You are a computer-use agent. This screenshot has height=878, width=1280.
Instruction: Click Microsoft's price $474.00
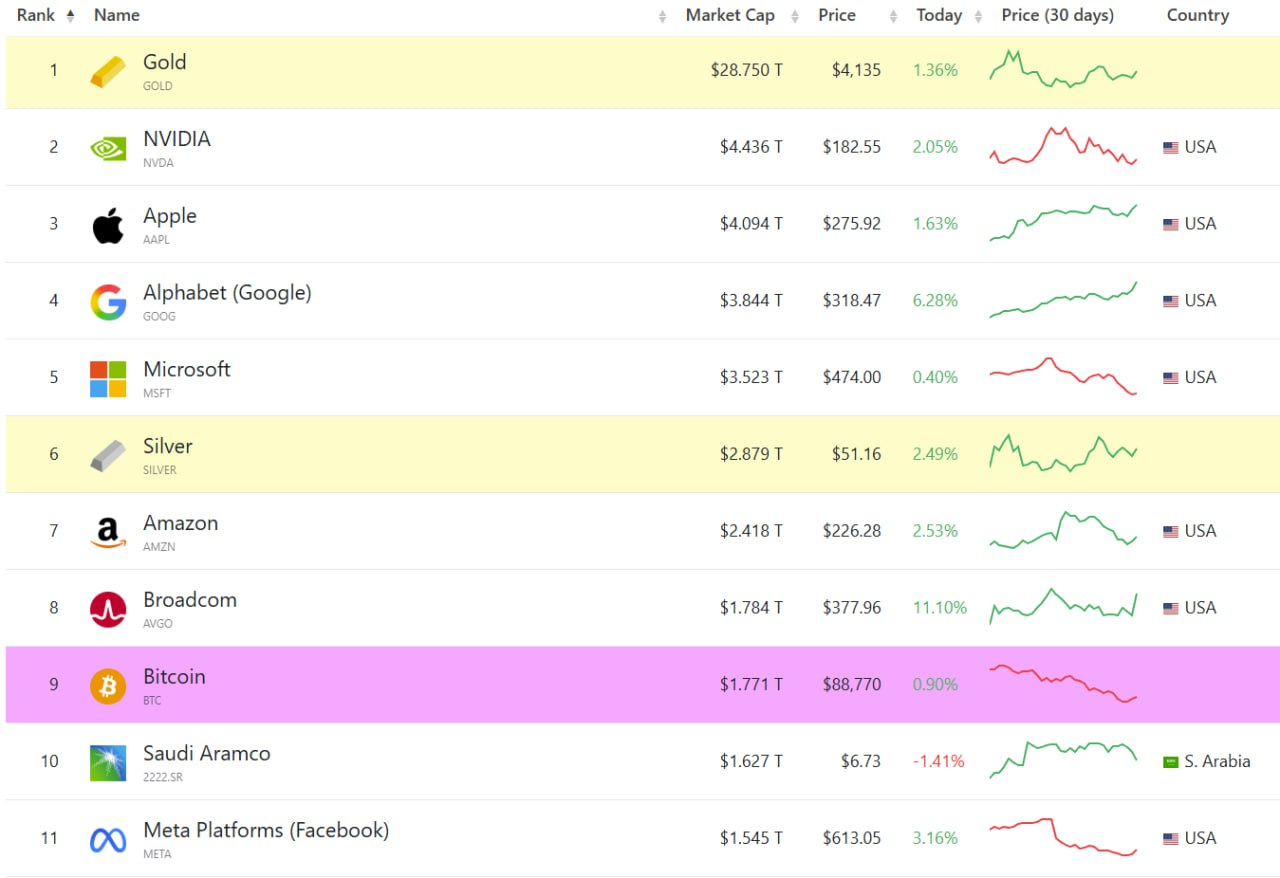(x=852, y=378)
